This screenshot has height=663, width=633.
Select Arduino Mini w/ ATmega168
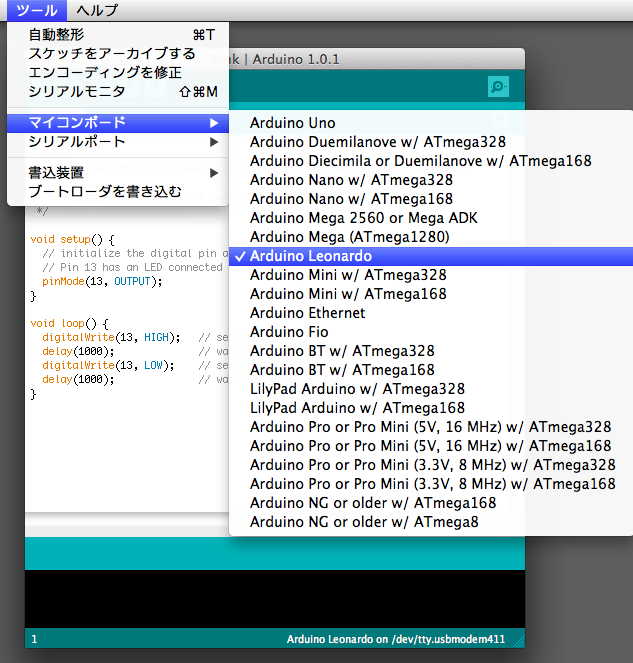(431, 294)
